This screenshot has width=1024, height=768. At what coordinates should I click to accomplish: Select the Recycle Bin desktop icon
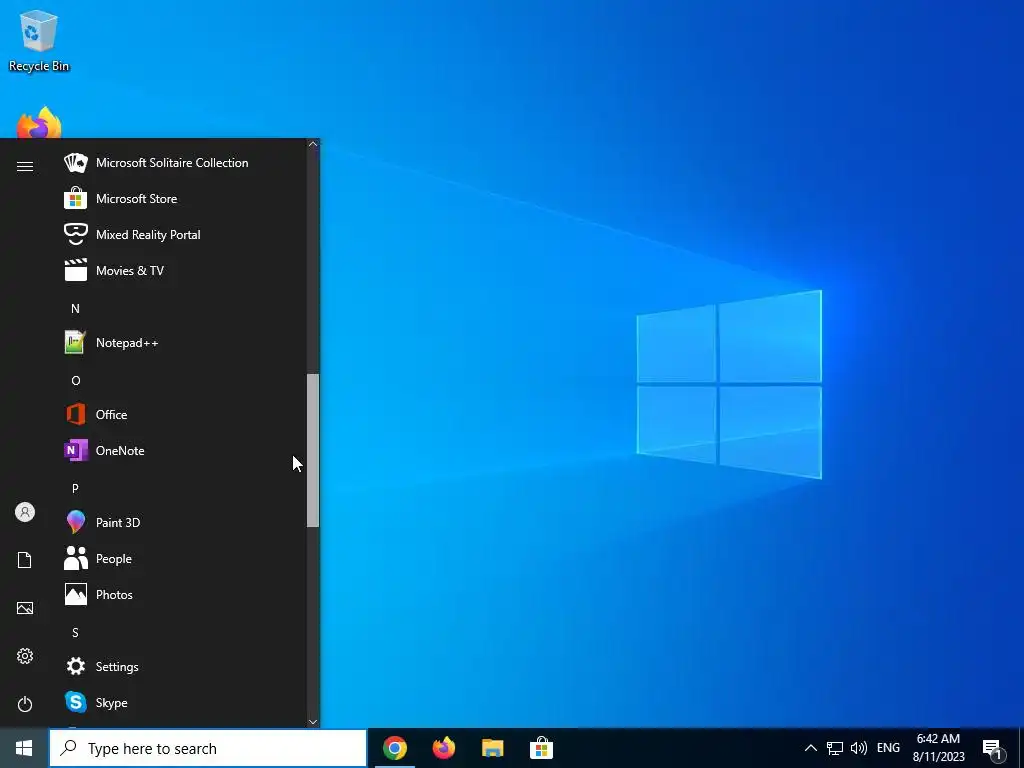click(39, 40)
